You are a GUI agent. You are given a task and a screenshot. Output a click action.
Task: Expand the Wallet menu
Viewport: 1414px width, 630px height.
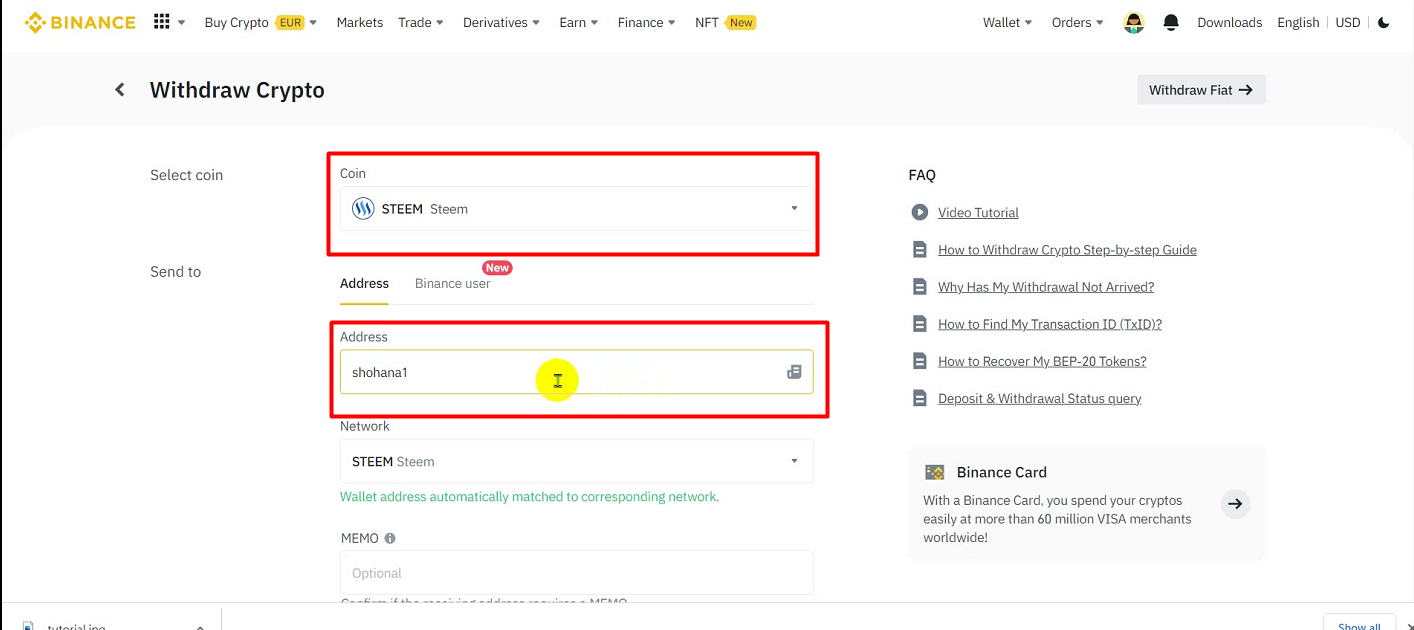pos(1008,22)
